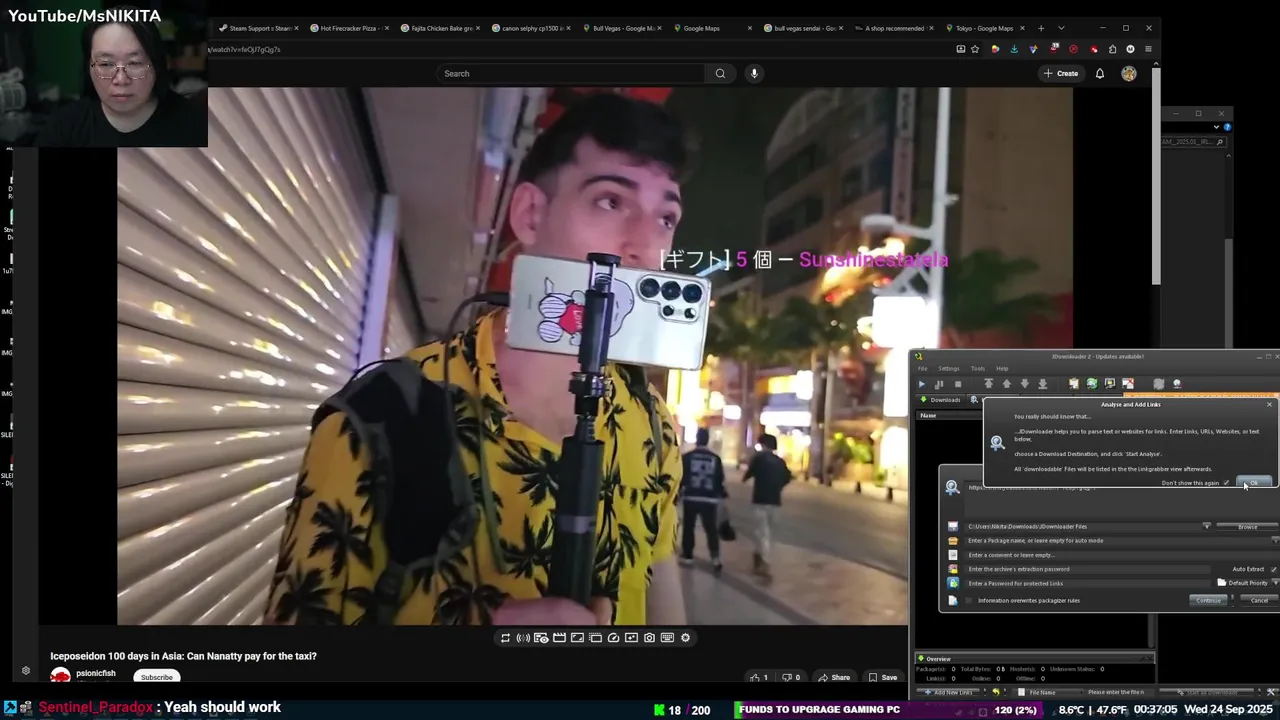
Task: Click the YouTube search magnifier icon
Action: click(x=720, y=73)
